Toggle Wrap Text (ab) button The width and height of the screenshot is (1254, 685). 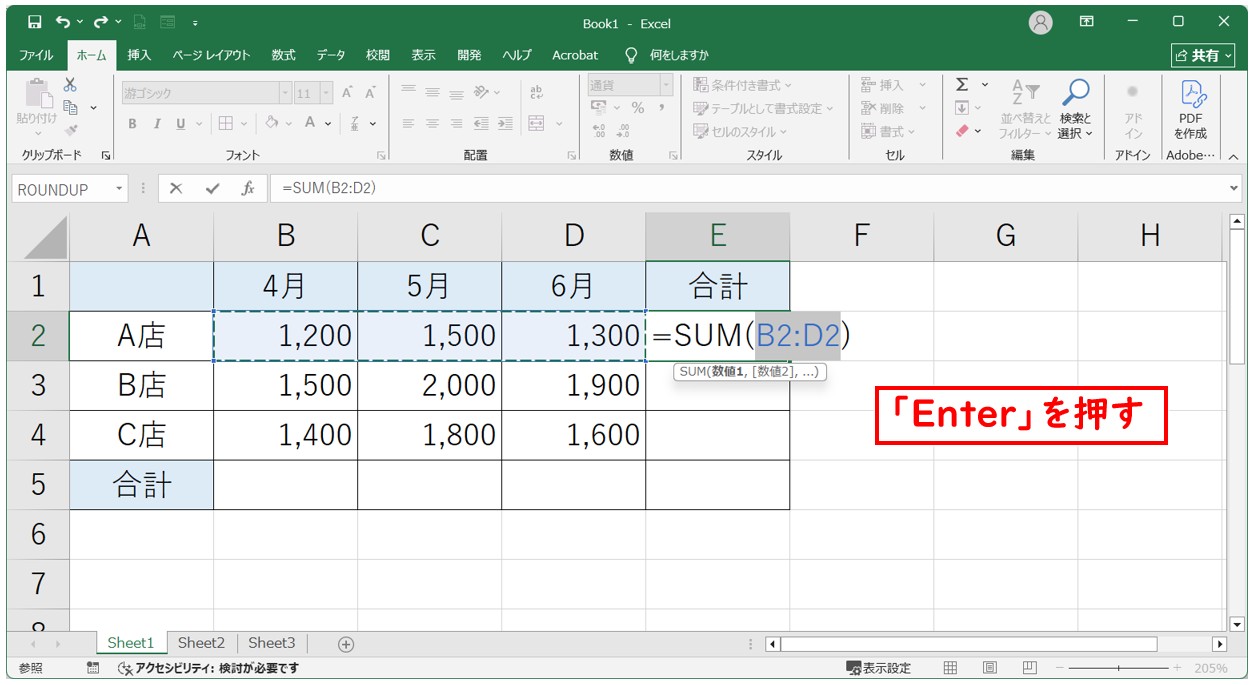click(x=537, y=92)
